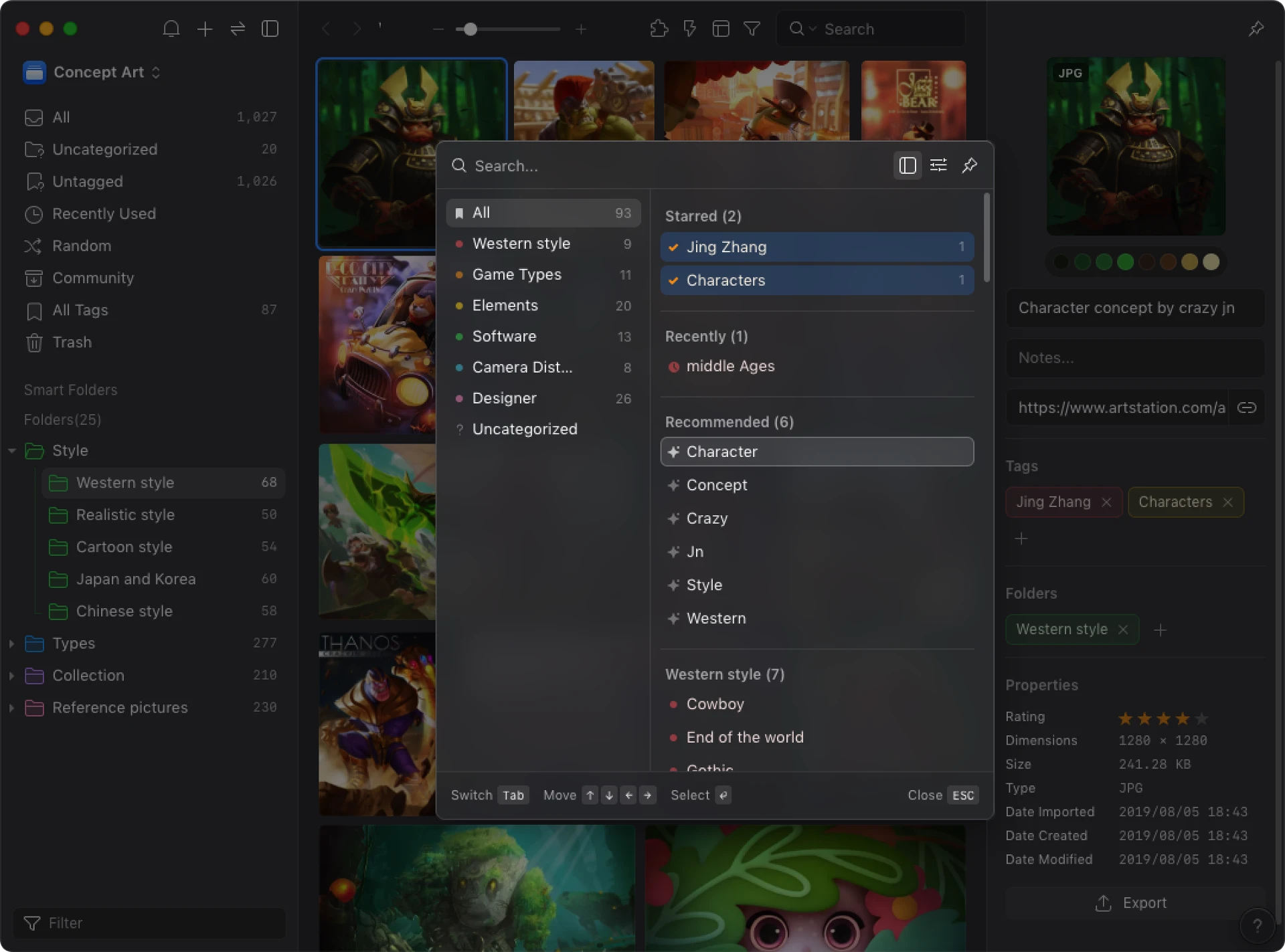The width and height of the screenshot is (1285, 952).
Task: Click the notification bell icon
Action: tap(171, 29)
